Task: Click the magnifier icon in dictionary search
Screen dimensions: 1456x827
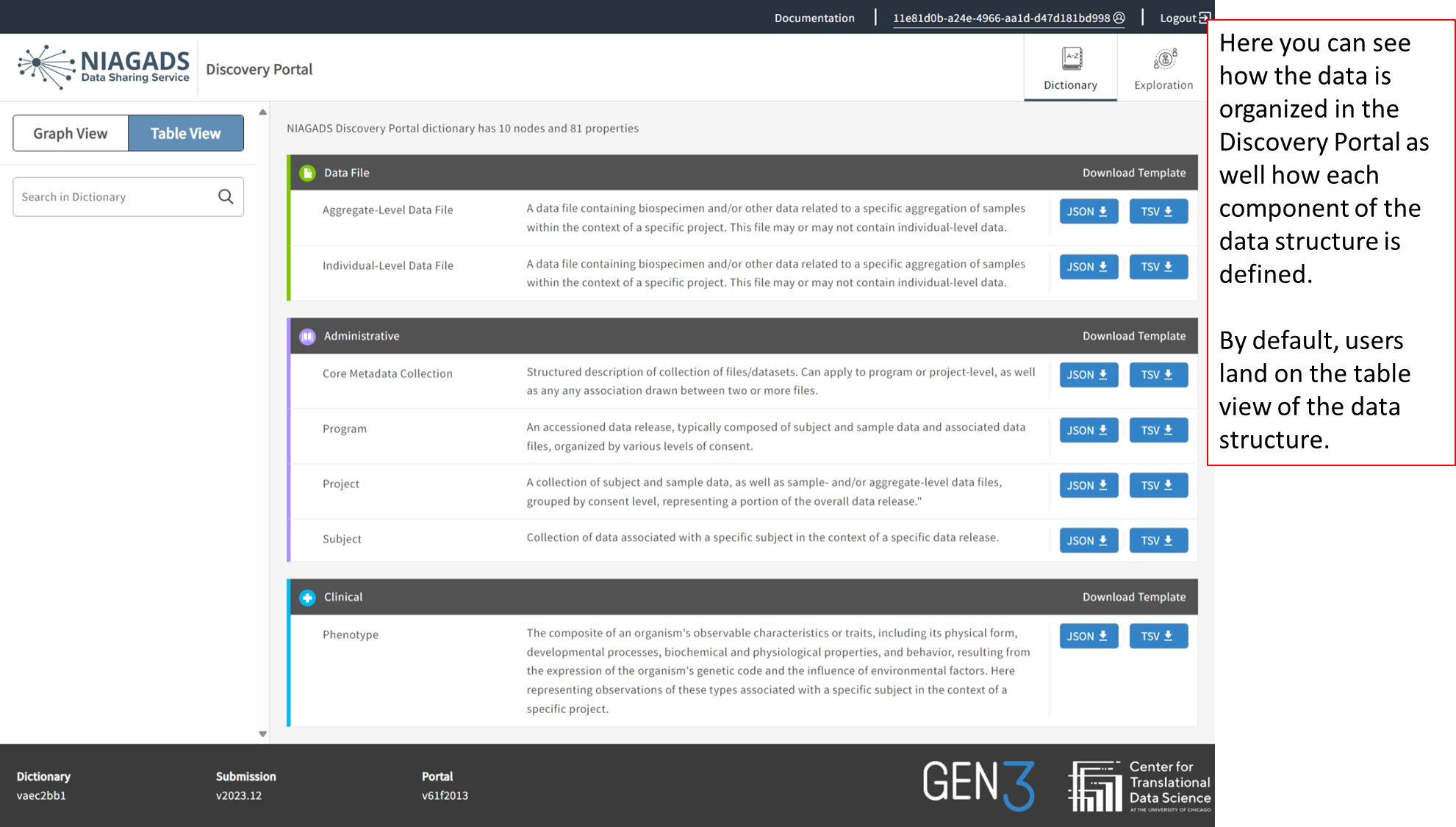Action: pyautogui.click(x=226, y=196)
